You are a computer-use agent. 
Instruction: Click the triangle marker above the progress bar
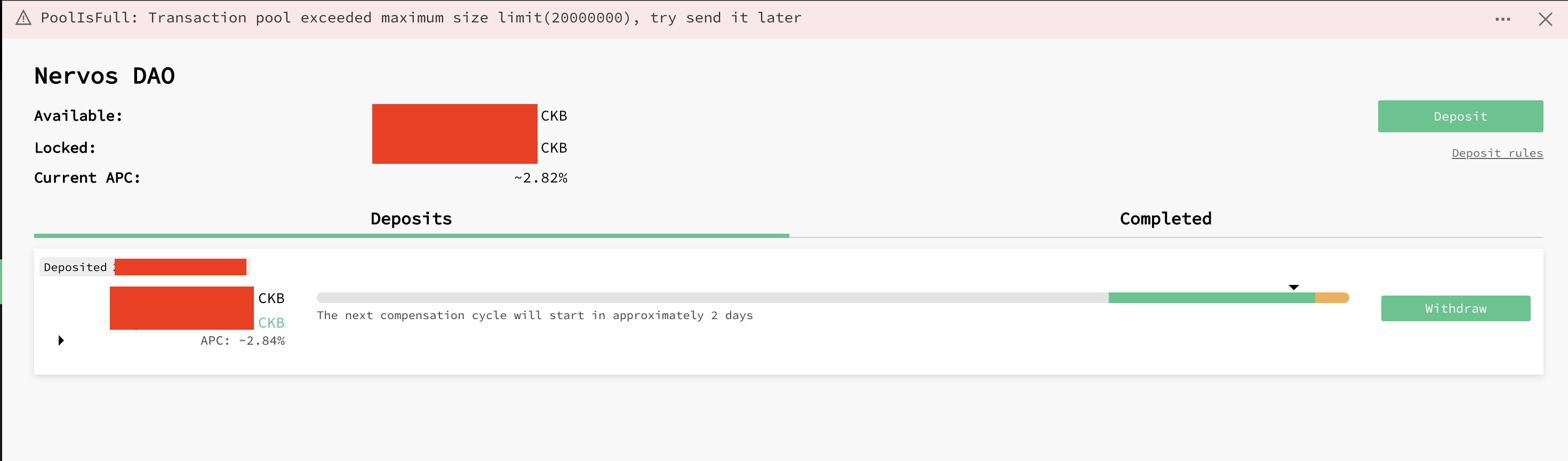point(1293,287)
